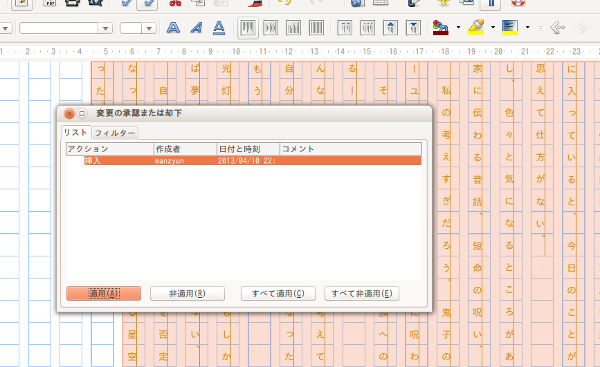600x367 pixels.
Task: Click the dialog title 変更の承認または却下
Action: pyautogui.click(x=139, y=113)
